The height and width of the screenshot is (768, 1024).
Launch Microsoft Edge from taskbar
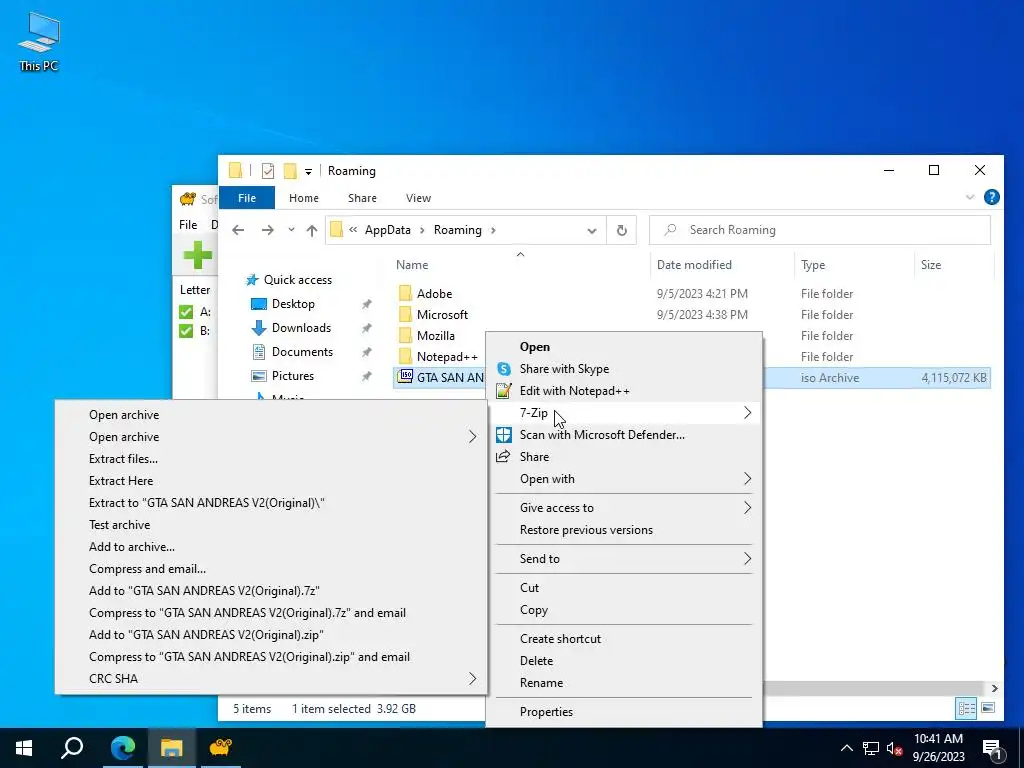[122, 748]
